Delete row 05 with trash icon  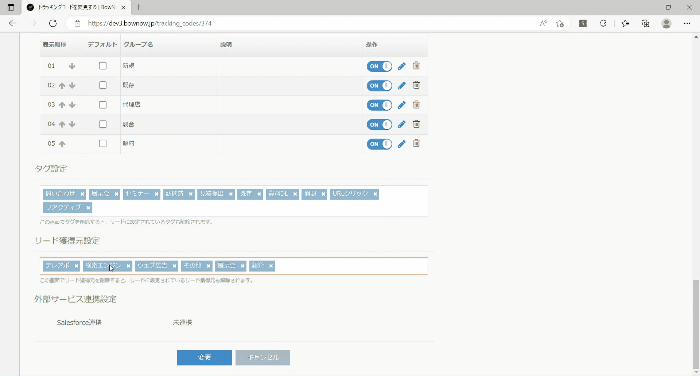(416, 143)
